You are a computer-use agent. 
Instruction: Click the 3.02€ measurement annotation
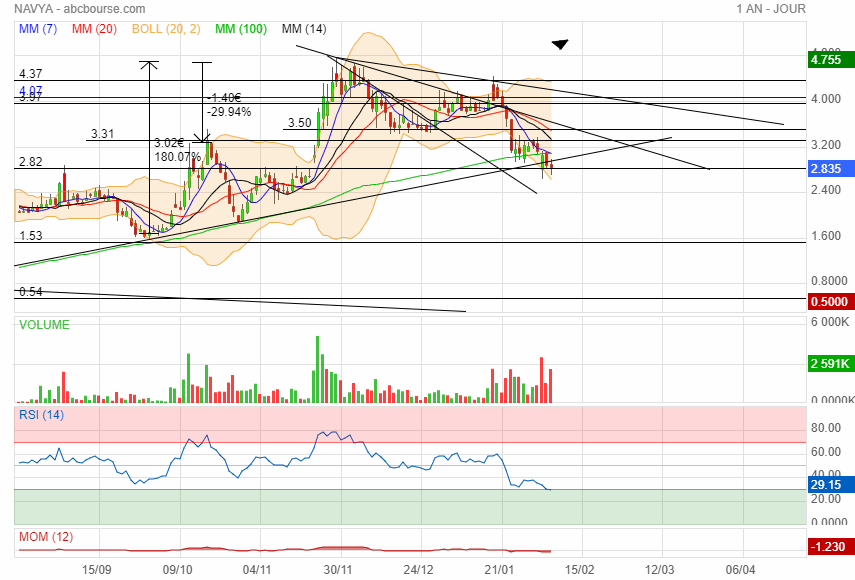(170, 143)
